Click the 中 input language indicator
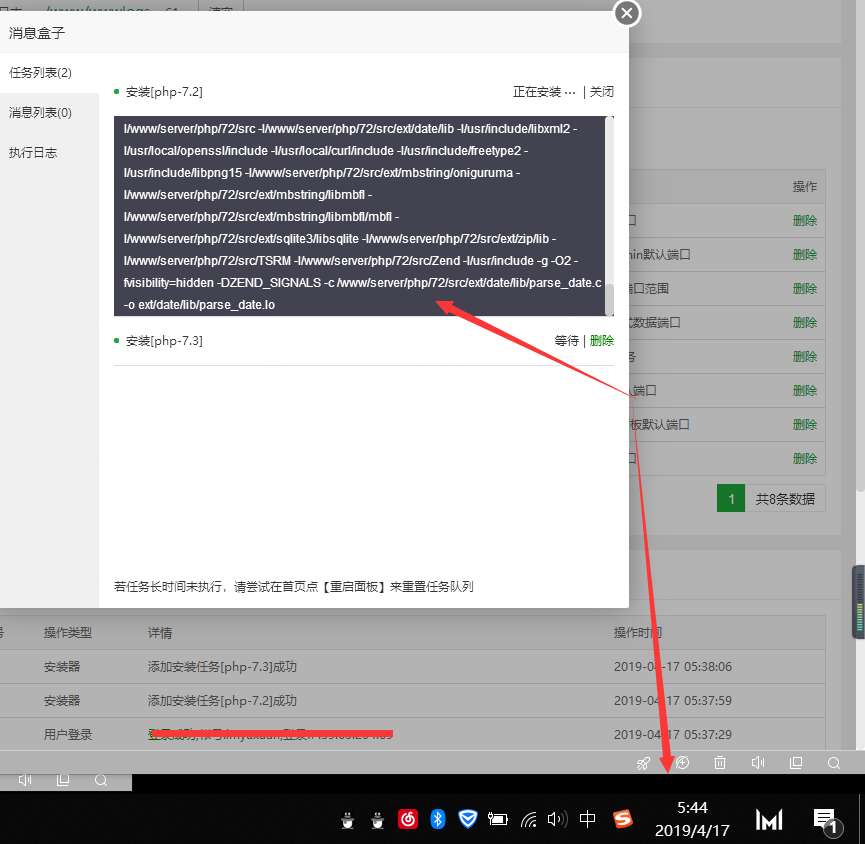 587,819
